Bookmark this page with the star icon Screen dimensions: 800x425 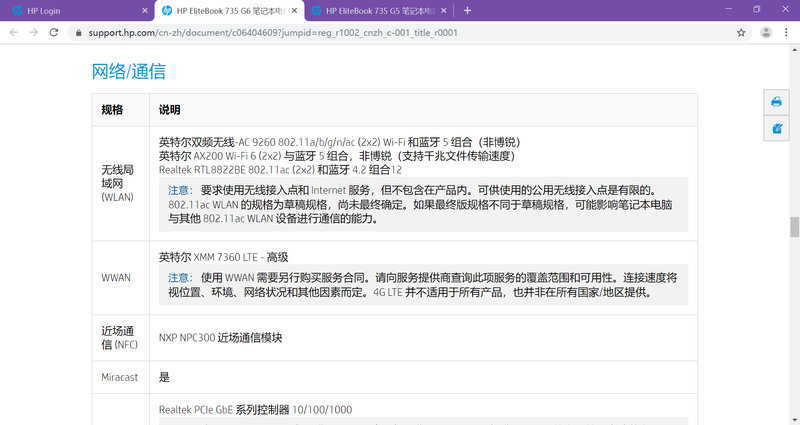tap(741, 32)
